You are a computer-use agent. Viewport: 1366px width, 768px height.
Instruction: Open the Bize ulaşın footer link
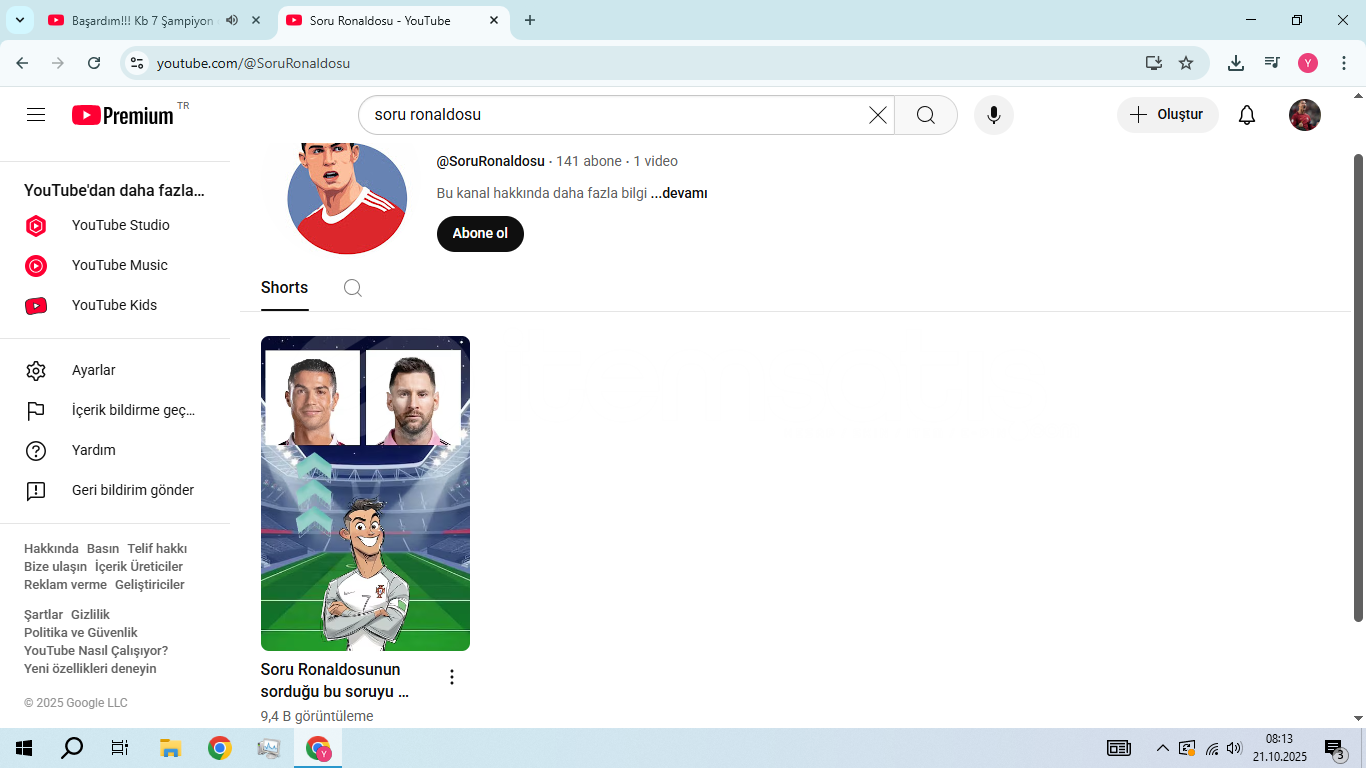click(55, 567)
